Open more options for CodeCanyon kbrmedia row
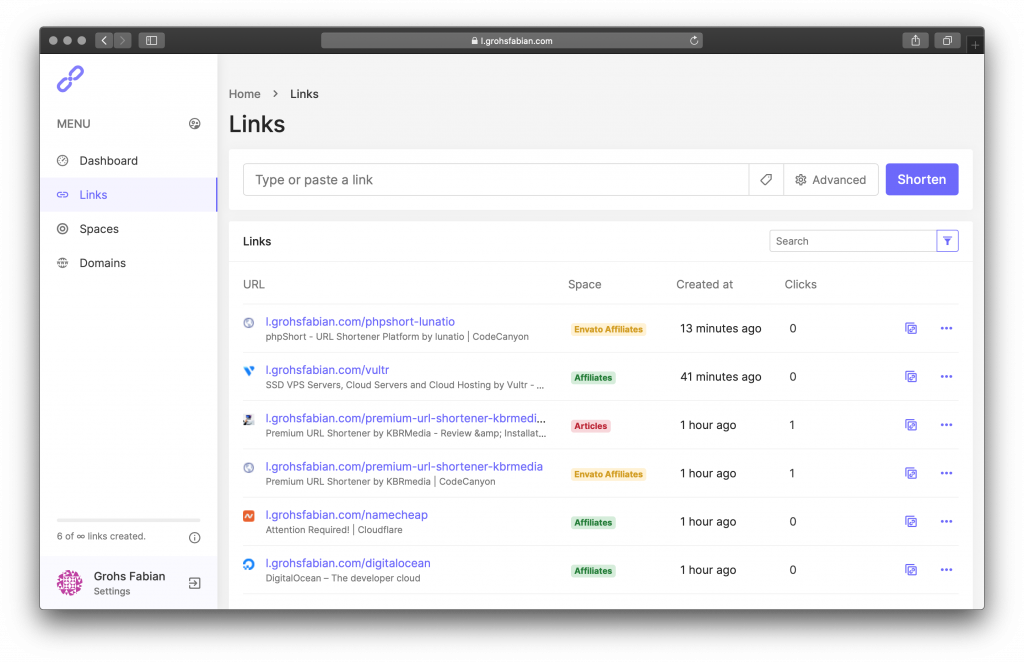This screenshot has width=1024, height=662. (946, 473)
